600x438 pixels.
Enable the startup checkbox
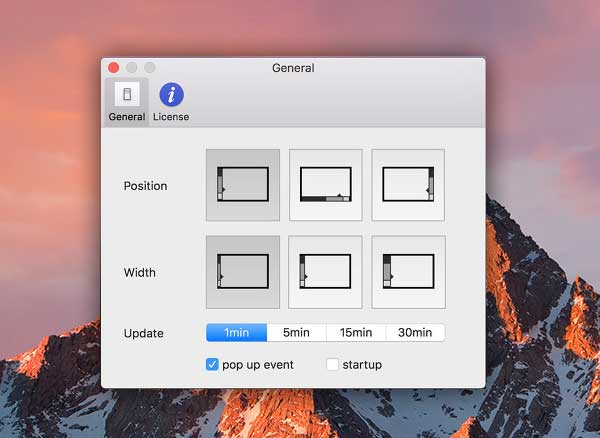pyautogui.click(x=333, y=364)
